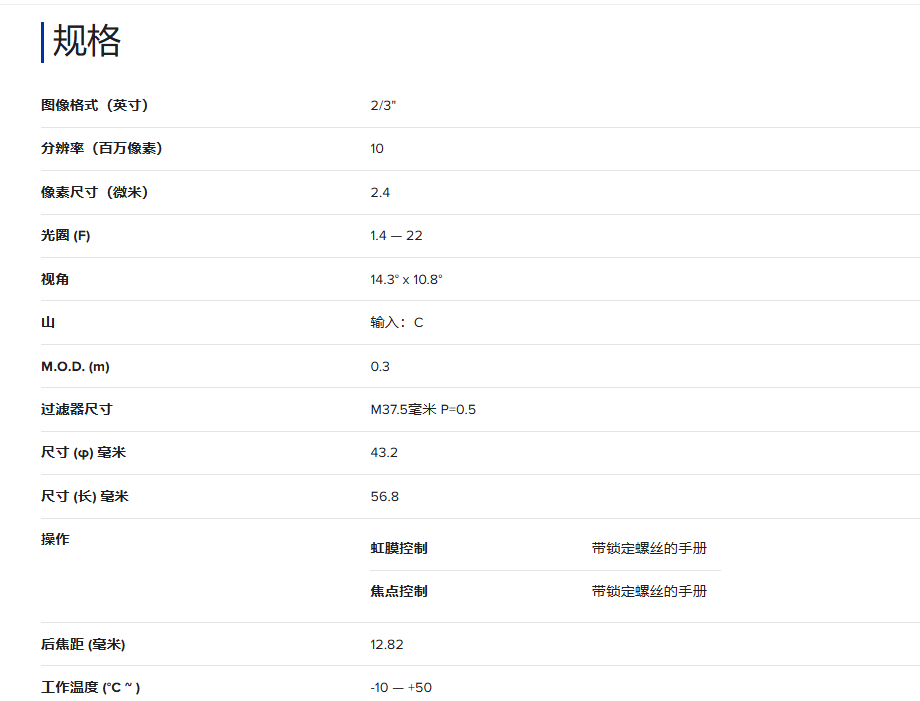Select the 14.3° x 10.8° value
The image size is (920, 701).
(406, 279)
